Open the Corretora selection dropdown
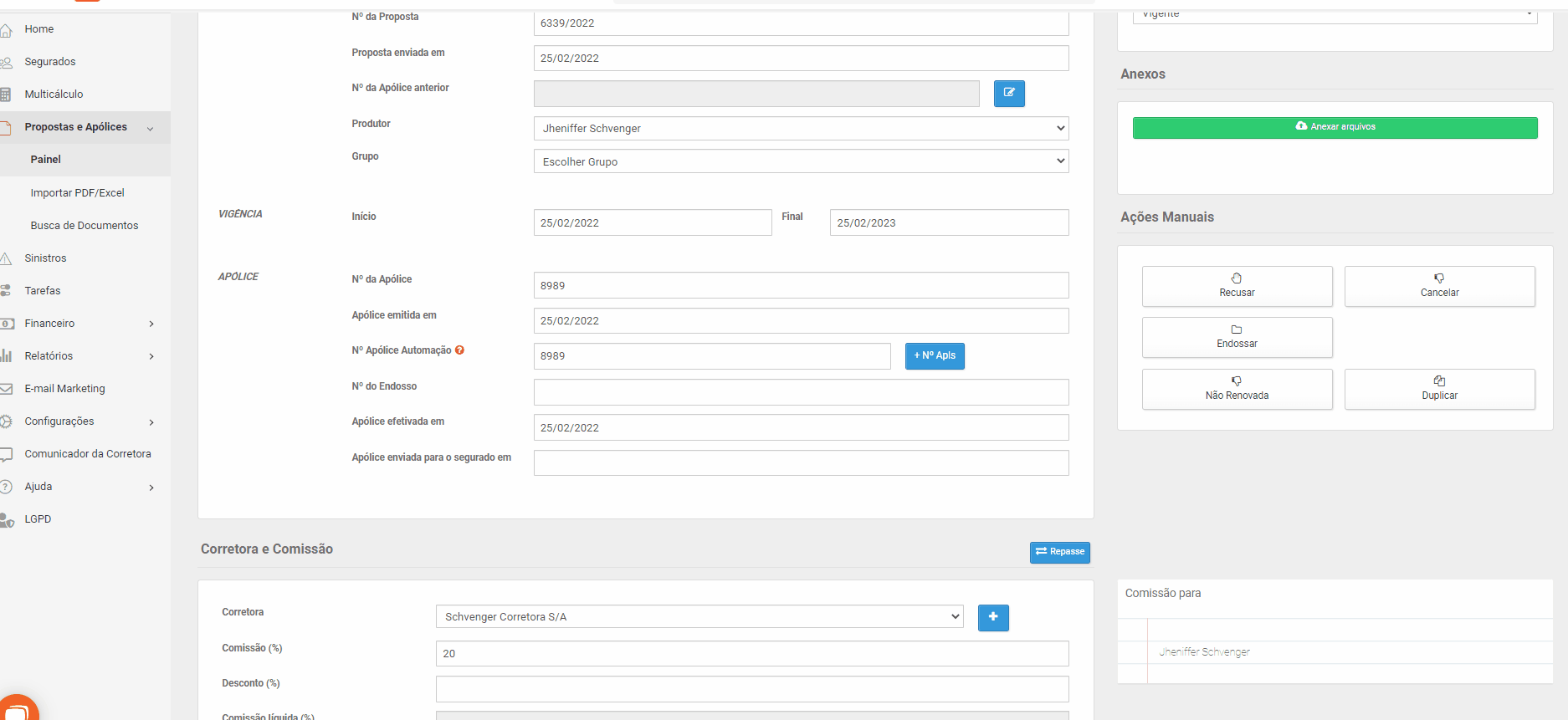 tap(699, 617)
